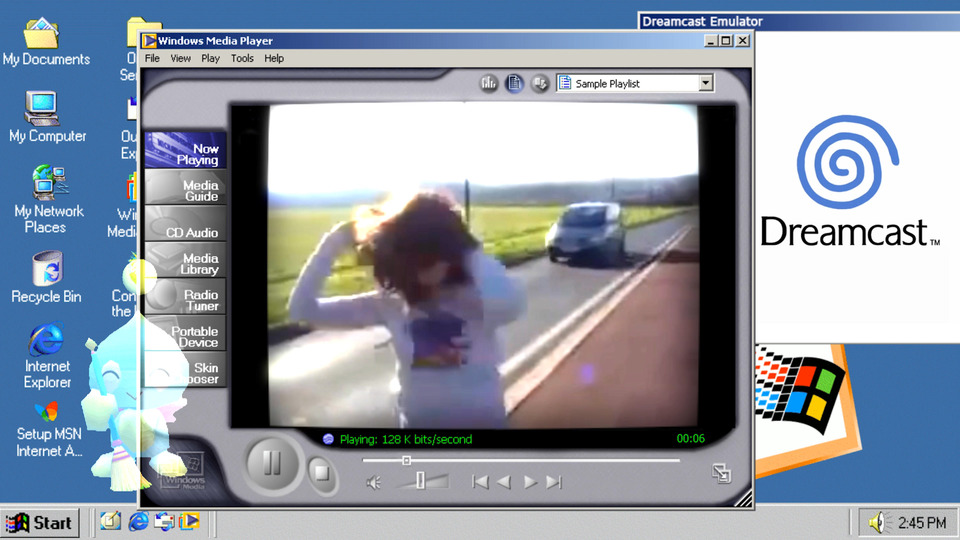Toggle shuffle icon next to playlist
Viewport: 960px width, 540px height.
pyautogui.click(x=540, y=83)
